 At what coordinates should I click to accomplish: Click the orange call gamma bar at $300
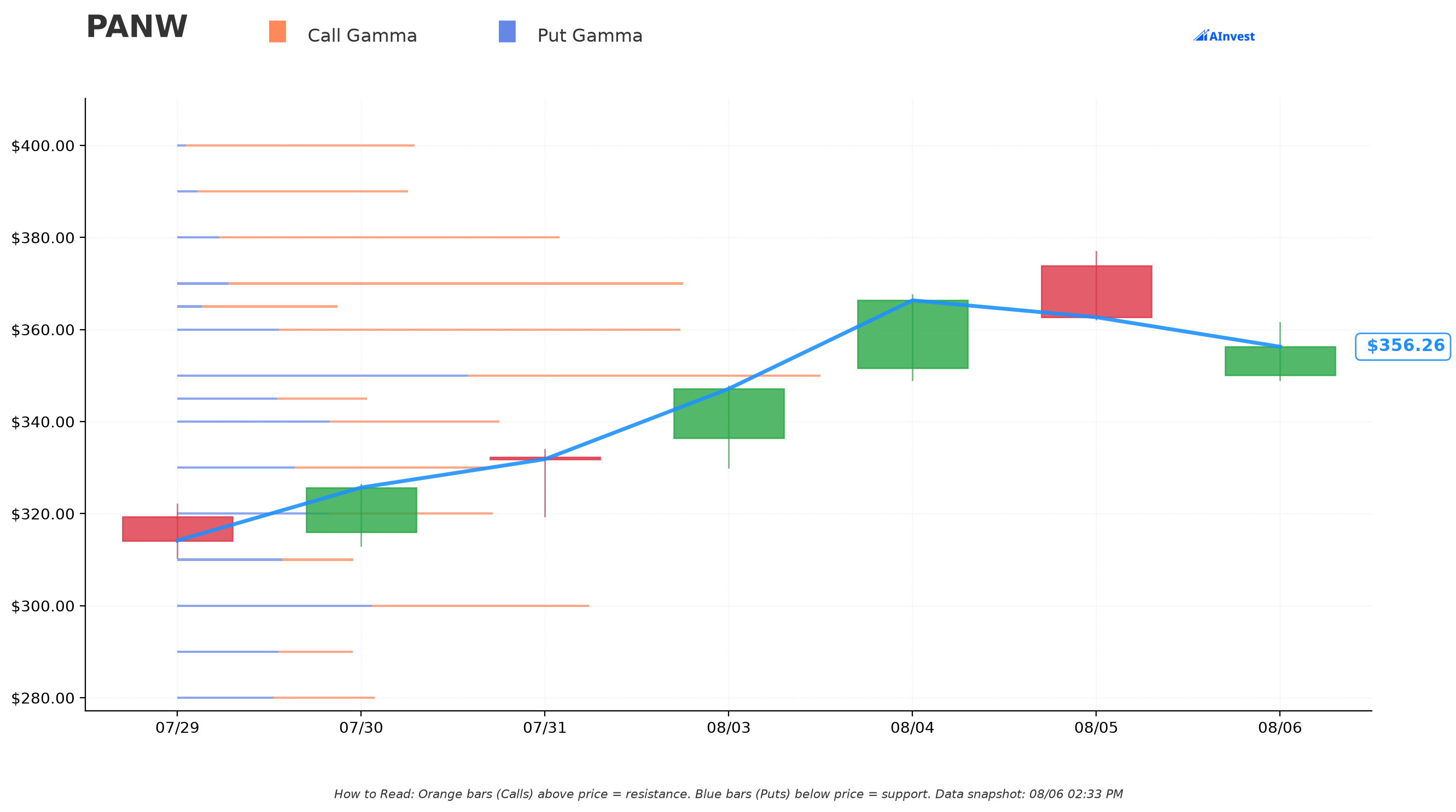coord(480,606)
